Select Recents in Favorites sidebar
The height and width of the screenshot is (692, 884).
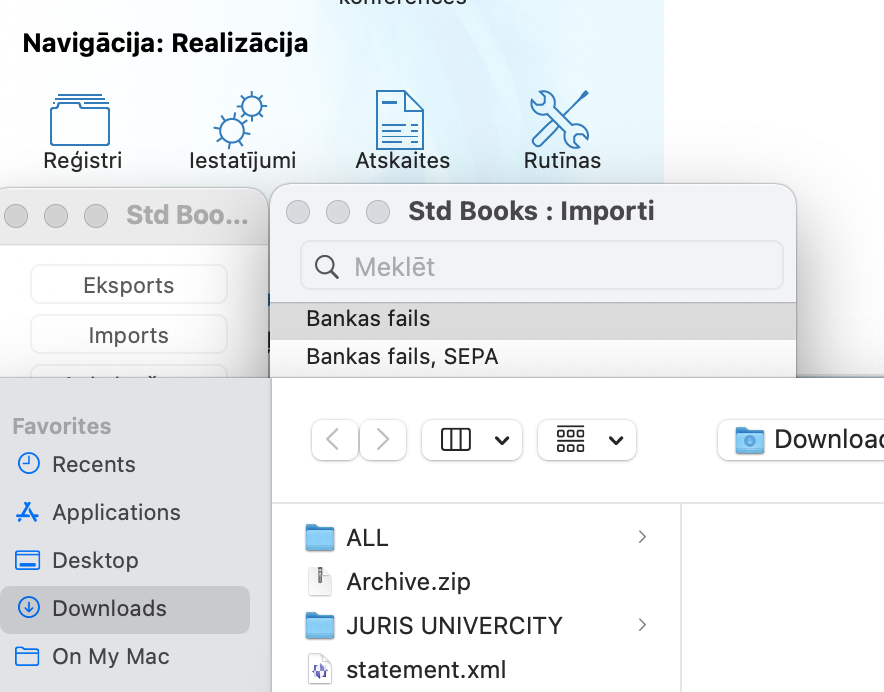click(93, 464)
